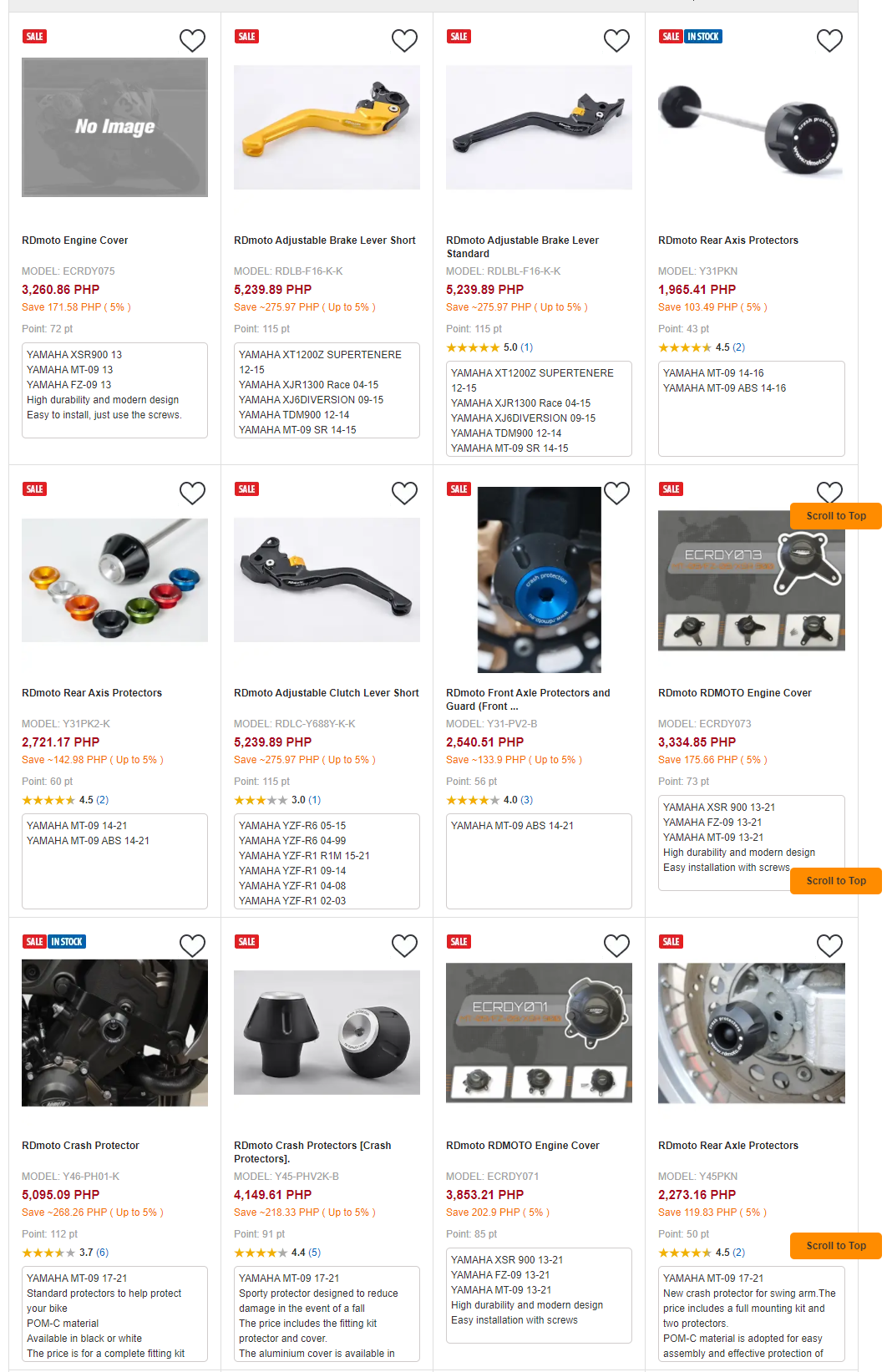
Task: View the No Image placeholder thumbnail
Action: [114, 127]
